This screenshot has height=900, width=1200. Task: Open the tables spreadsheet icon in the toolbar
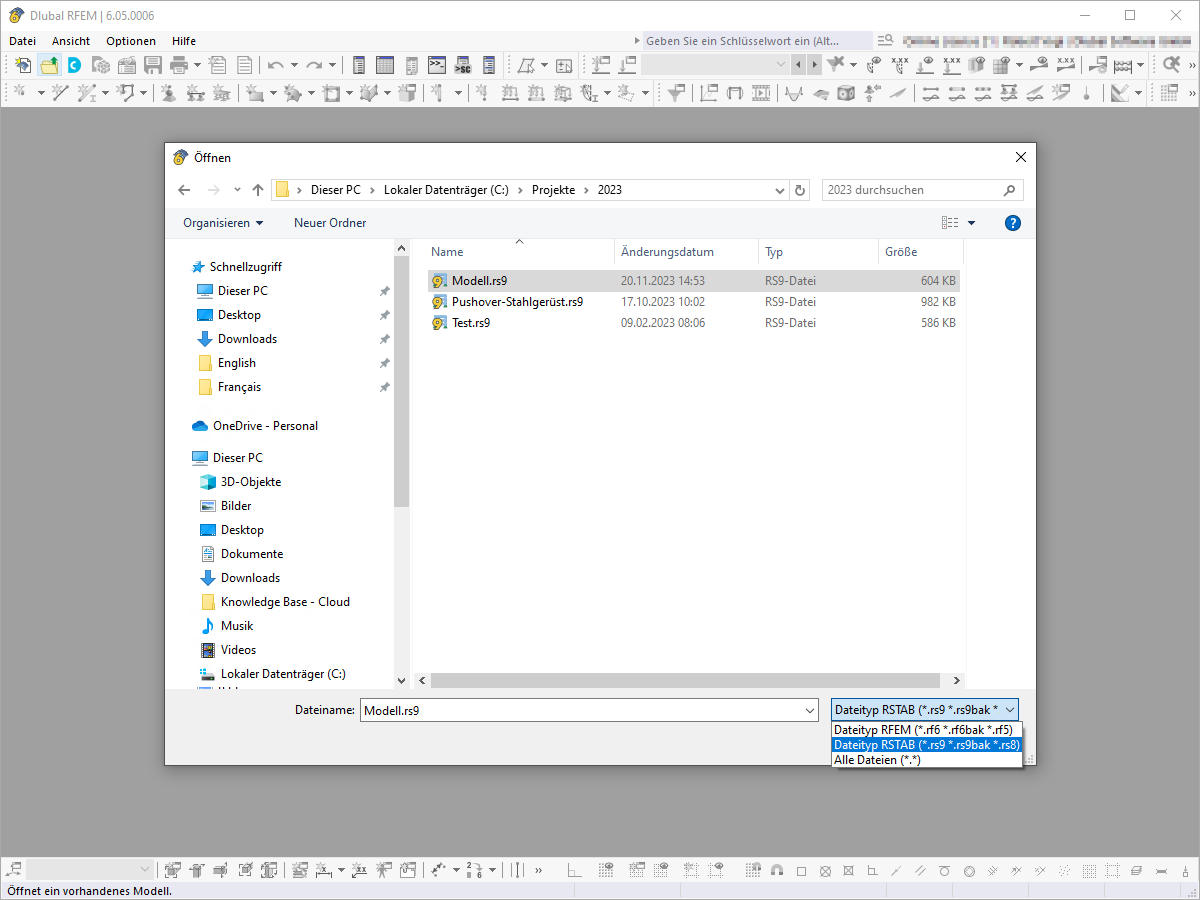point(383,64)
